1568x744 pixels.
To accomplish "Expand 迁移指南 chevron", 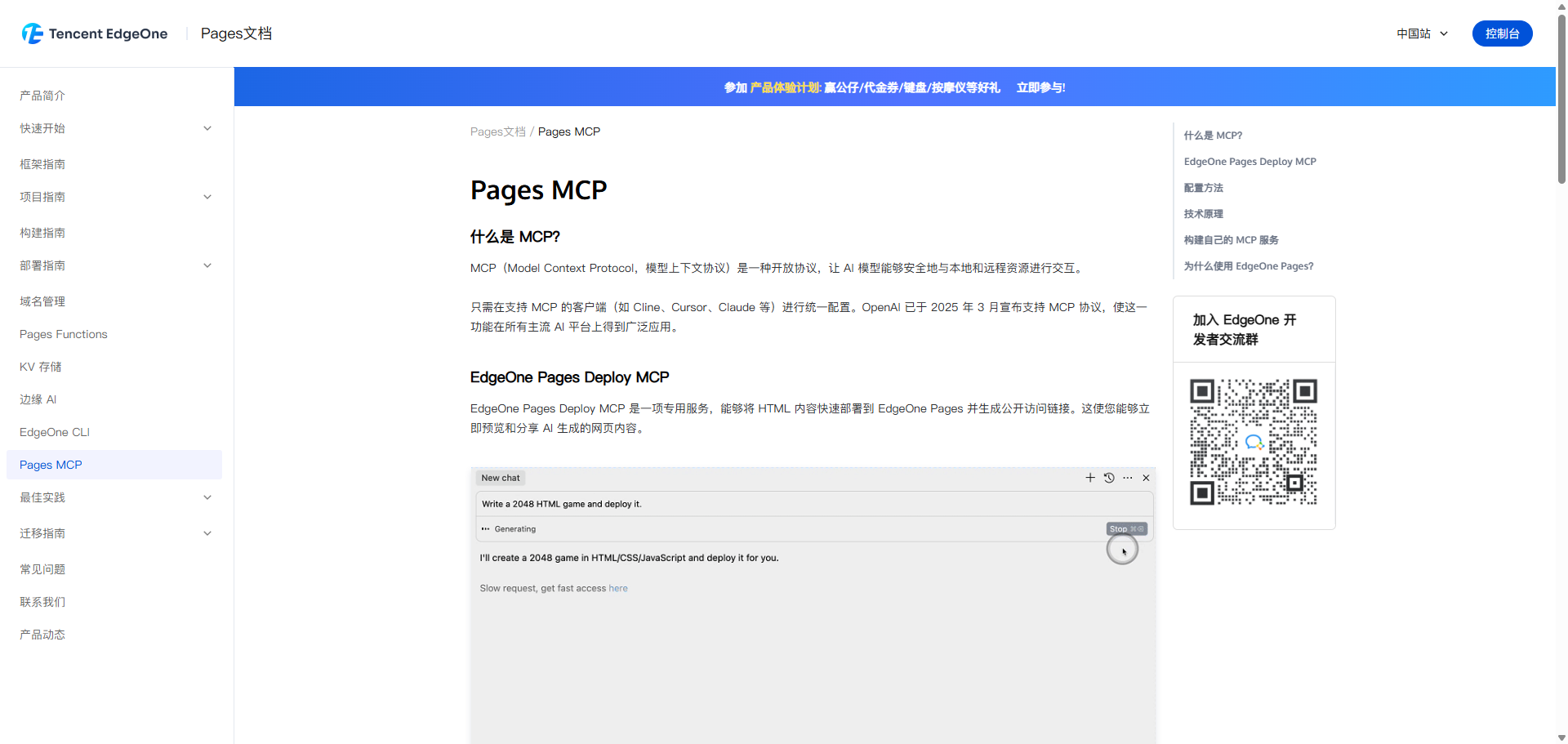I will (x=207, y=533).
